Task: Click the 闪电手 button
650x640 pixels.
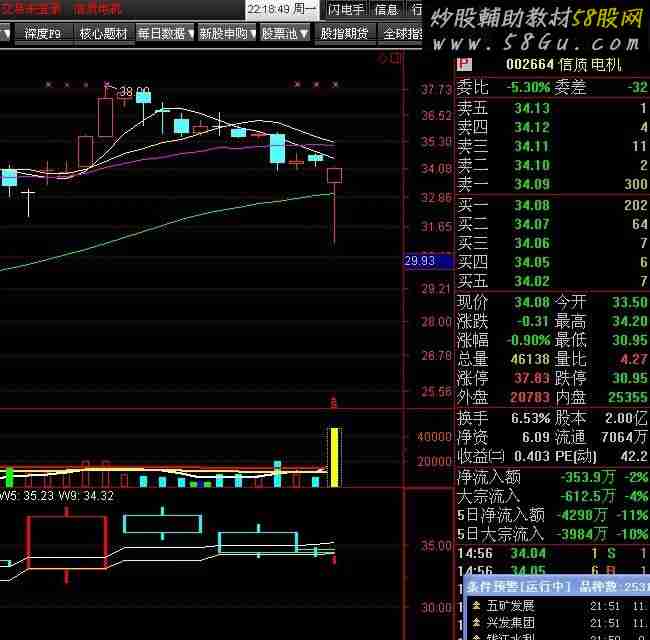Action: tap(345, 9)
